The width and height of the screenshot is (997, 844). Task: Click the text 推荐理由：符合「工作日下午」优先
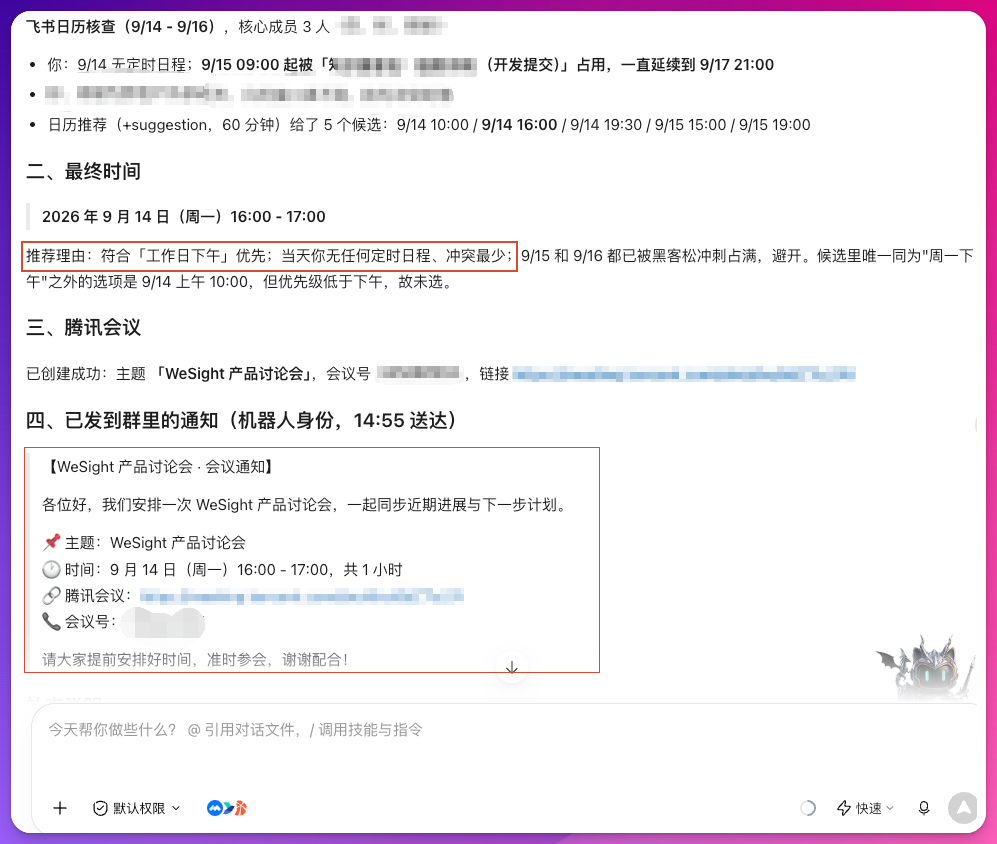click(146, 256)
